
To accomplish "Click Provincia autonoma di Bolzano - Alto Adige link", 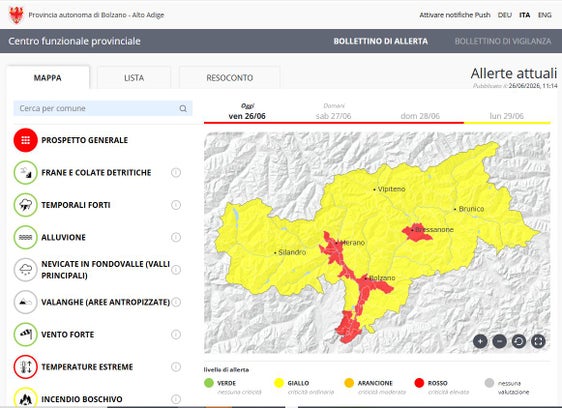I will (96, 15).
